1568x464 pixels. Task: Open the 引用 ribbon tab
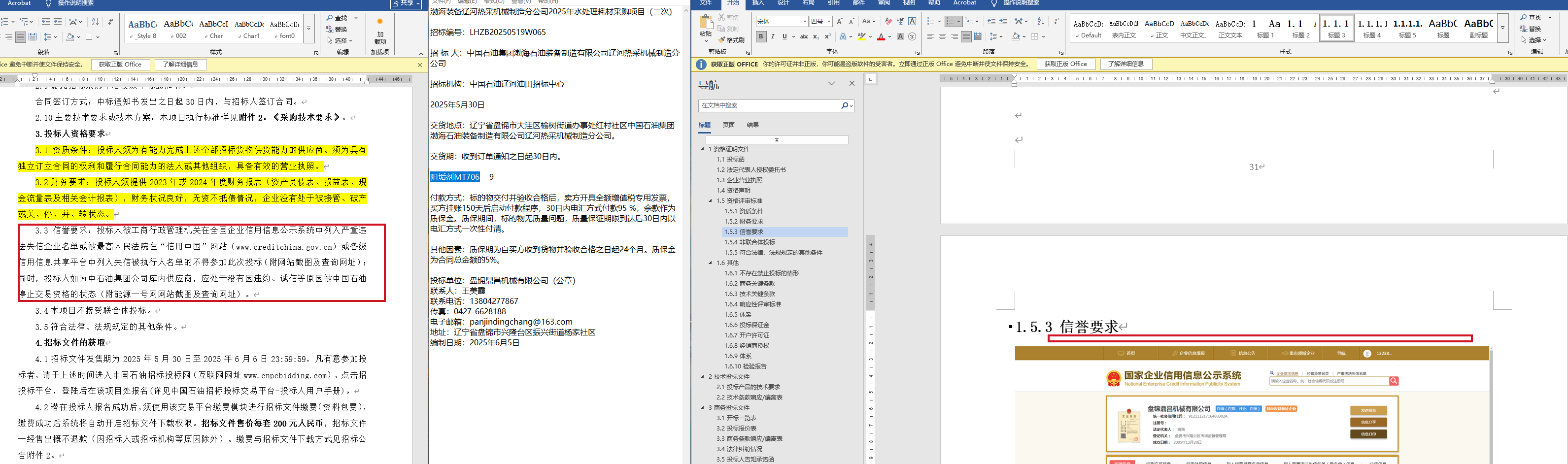point(833,3)
